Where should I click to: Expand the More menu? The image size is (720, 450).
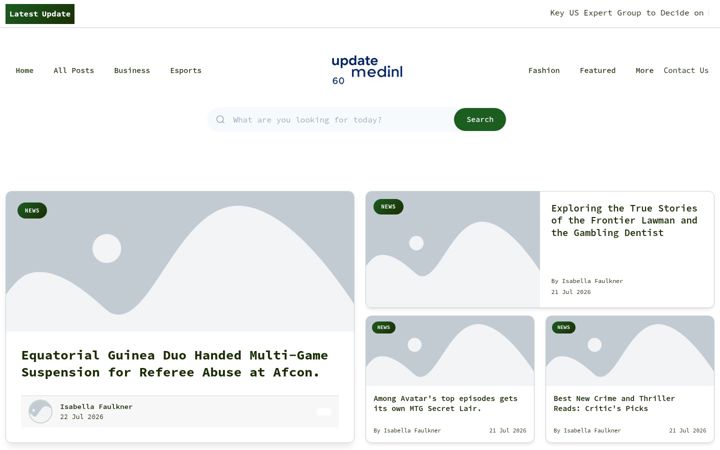(x=644, y=70)
